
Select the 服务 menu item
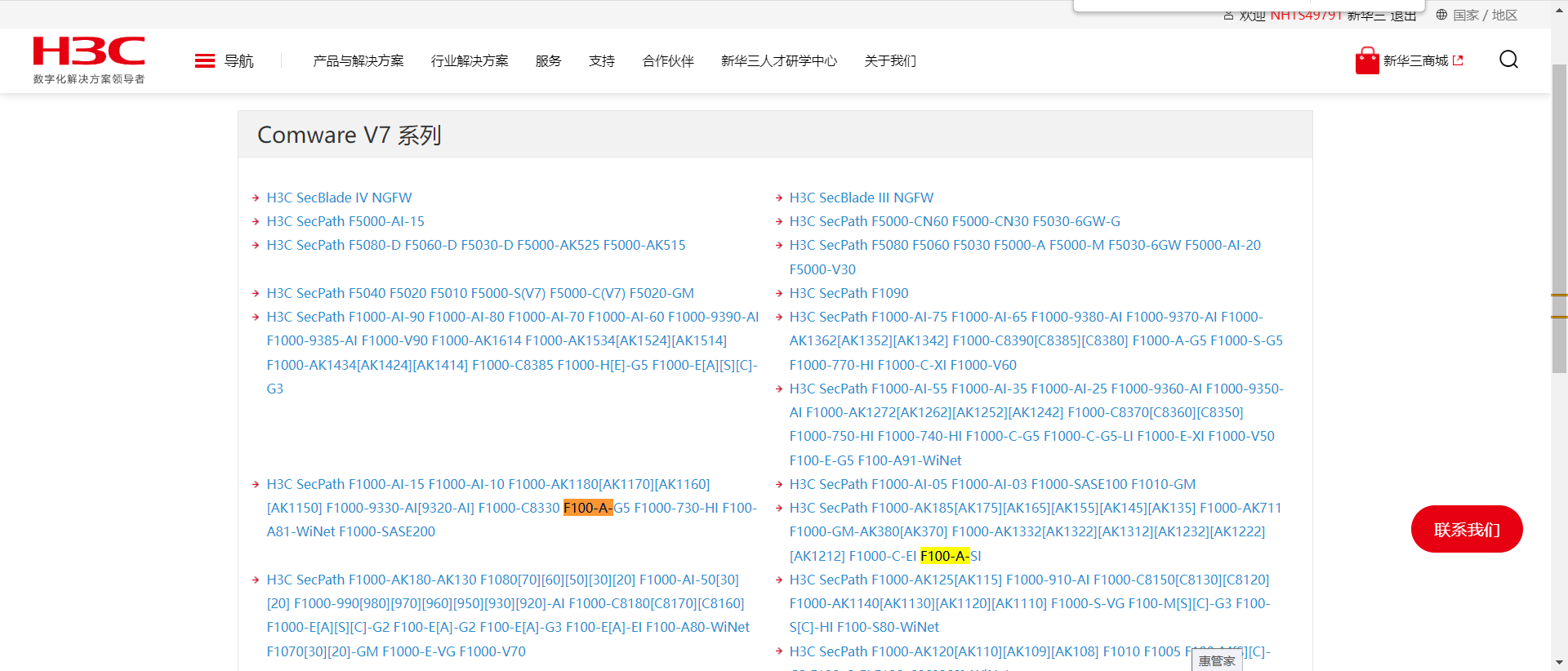549,61
